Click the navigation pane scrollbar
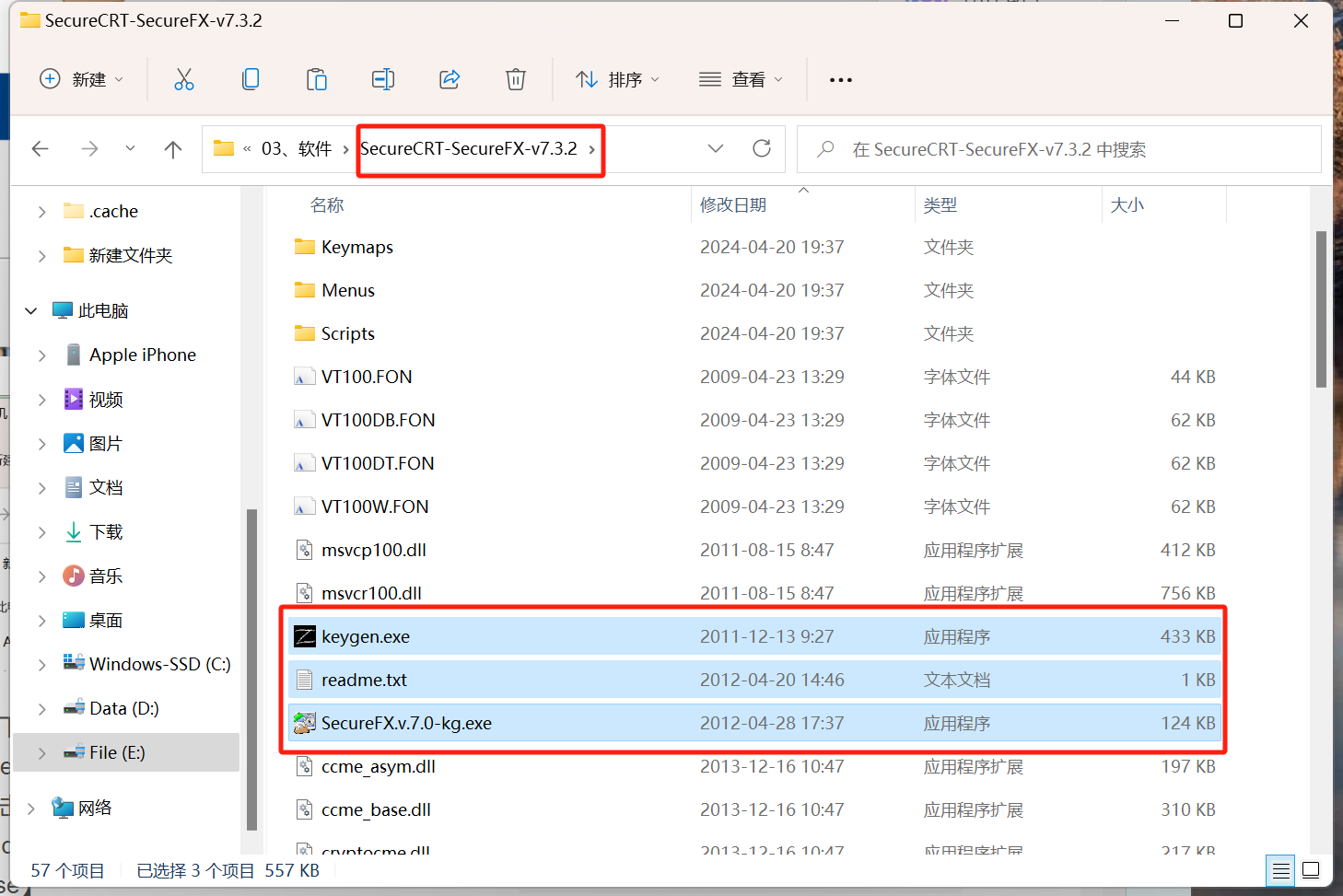The height and width of the screenshot is (896, 1343). click(251, 669)
